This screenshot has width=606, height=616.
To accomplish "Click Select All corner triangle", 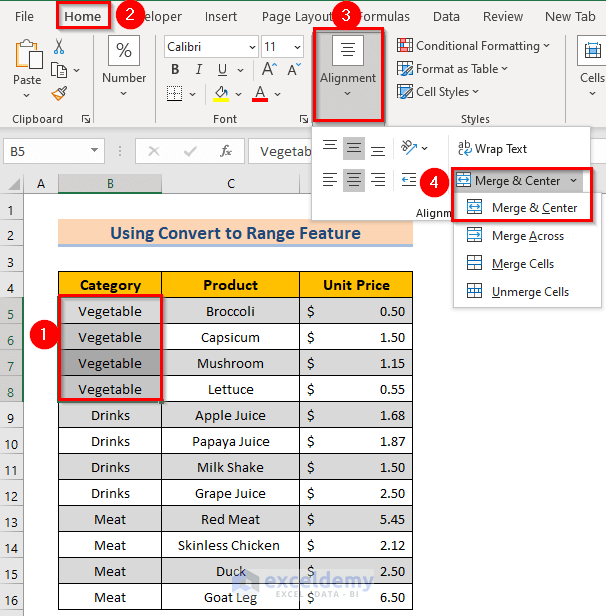I will (14, 184).
